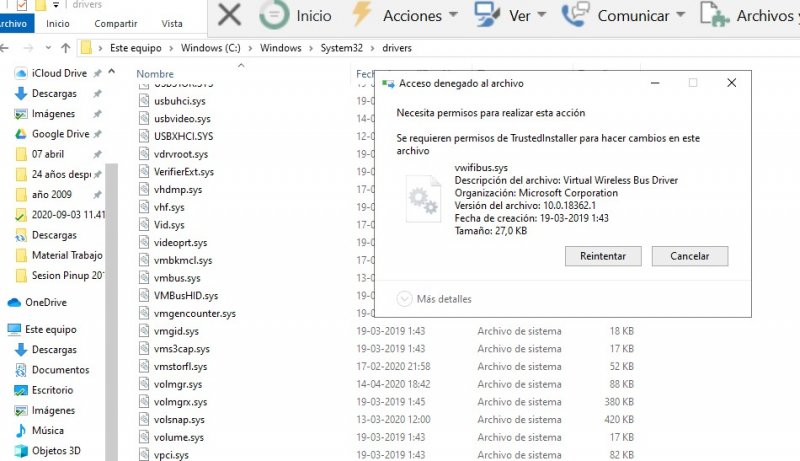Go up one folder level arrow
This screenshot has height=461, width=800.
pos(65,48)
